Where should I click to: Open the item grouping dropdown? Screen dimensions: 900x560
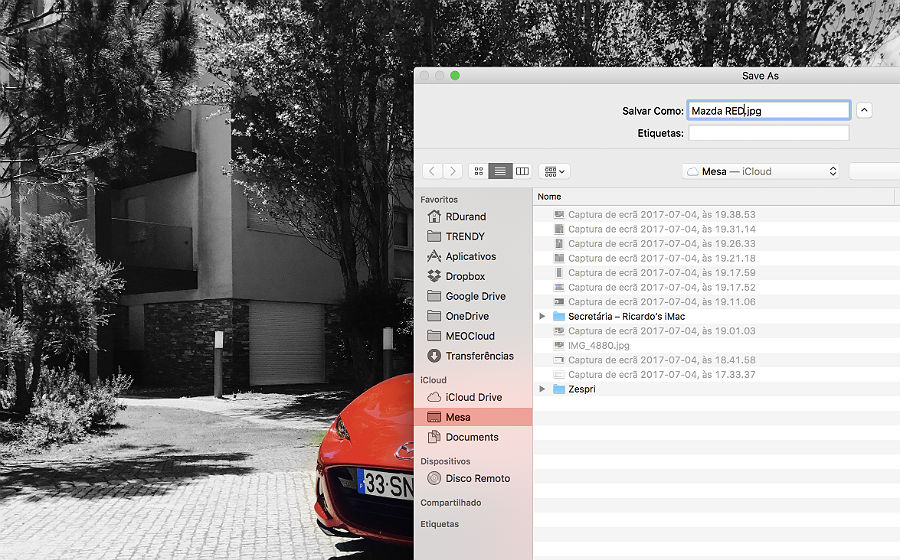[x=554, y=171]
